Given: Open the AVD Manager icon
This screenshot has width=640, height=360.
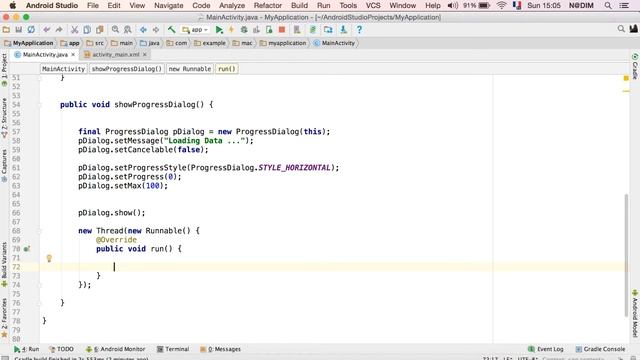Looking at the screenshot, I should [297, 30].
